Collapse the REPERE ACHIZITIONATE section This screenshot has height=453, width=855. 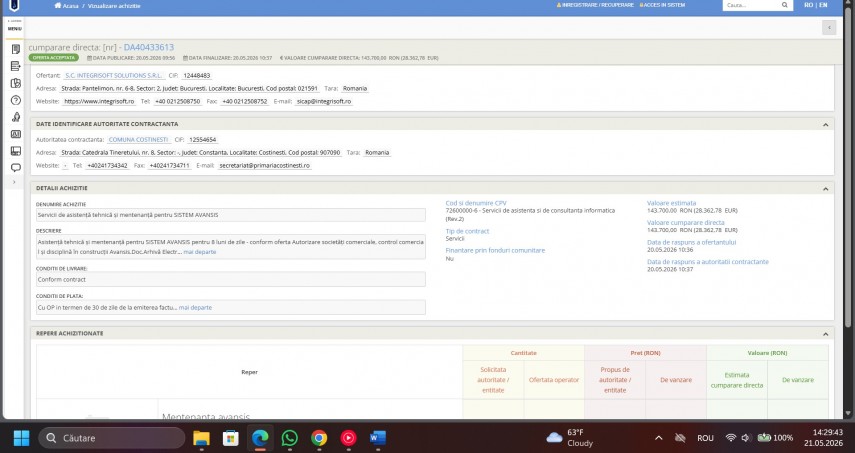pos(825,334)
